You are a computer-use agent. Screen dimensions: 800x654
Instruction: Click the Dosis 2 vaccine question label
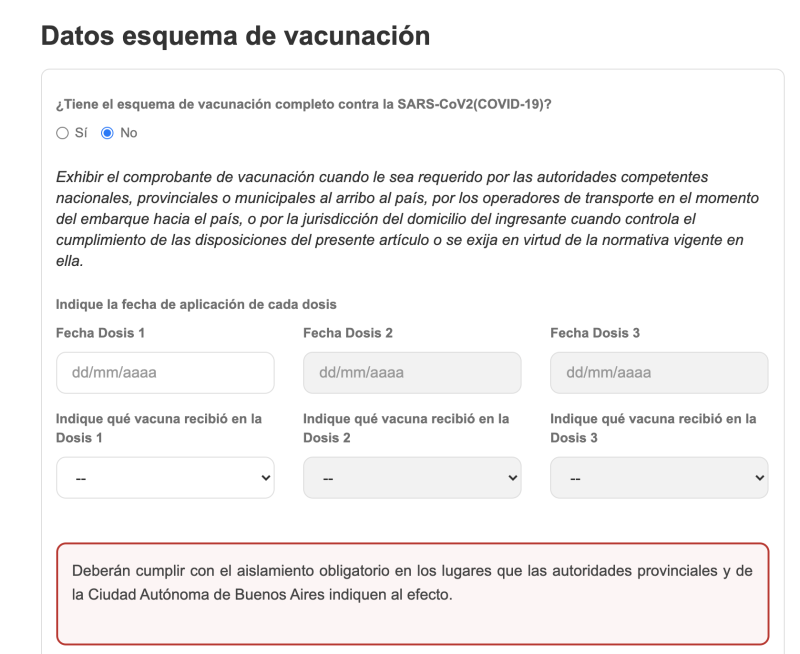(407, 428)
